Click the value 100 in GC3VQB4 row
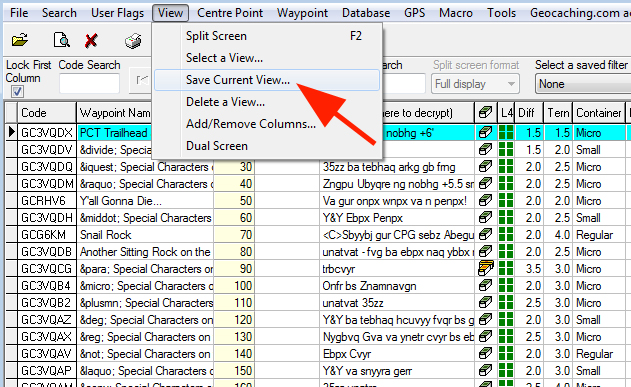This screenshot has width=631, height=387. pos(243,286)
